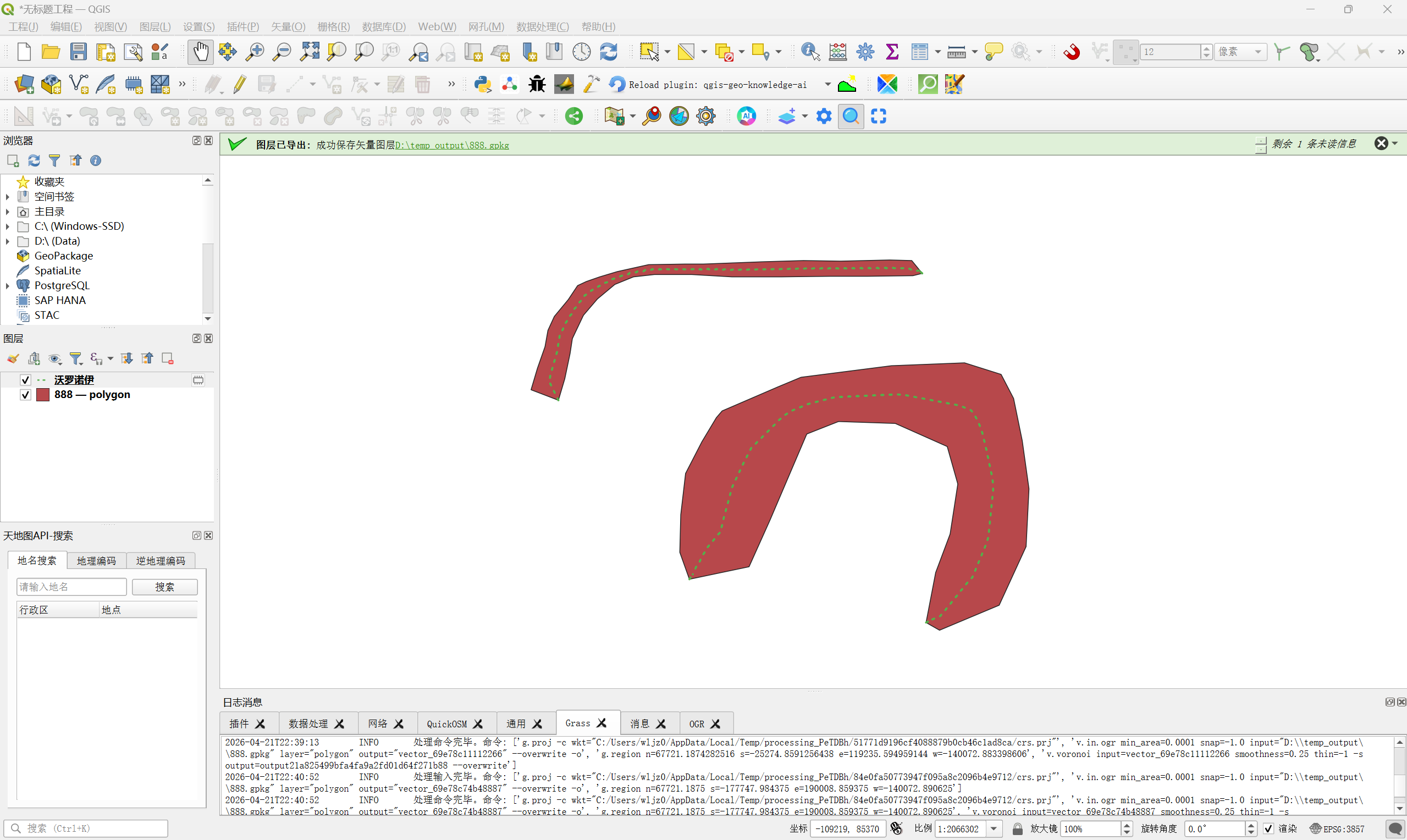The height and width of the screenshot is (840, 1407).
Task: Refresh the browser panel
Action: pos(34,161)
